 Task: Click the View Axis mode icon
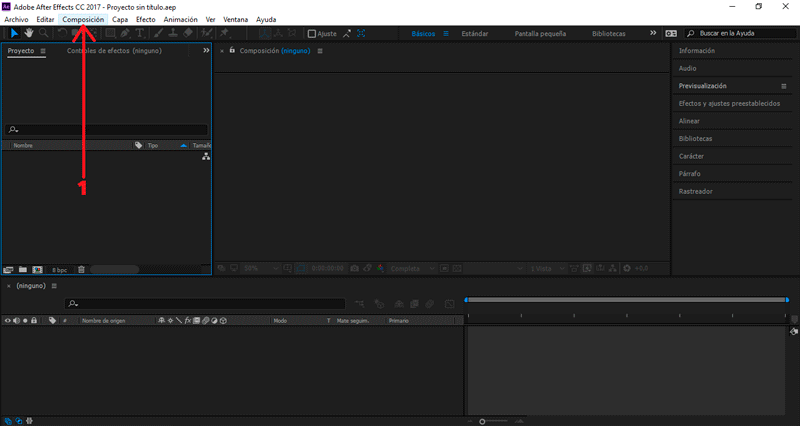pyautogui.click(x=292, y=33)
